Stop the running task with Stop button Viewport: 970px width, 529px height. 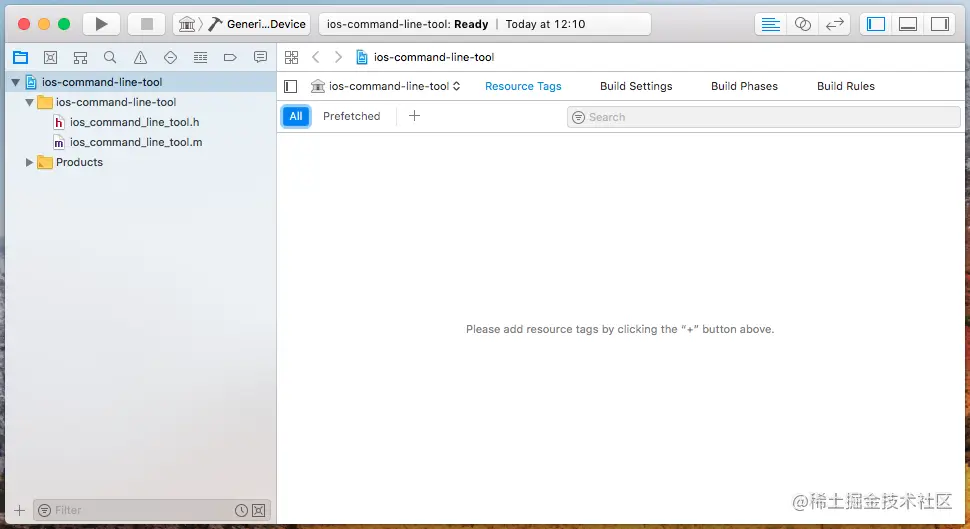tap(147, 24)
